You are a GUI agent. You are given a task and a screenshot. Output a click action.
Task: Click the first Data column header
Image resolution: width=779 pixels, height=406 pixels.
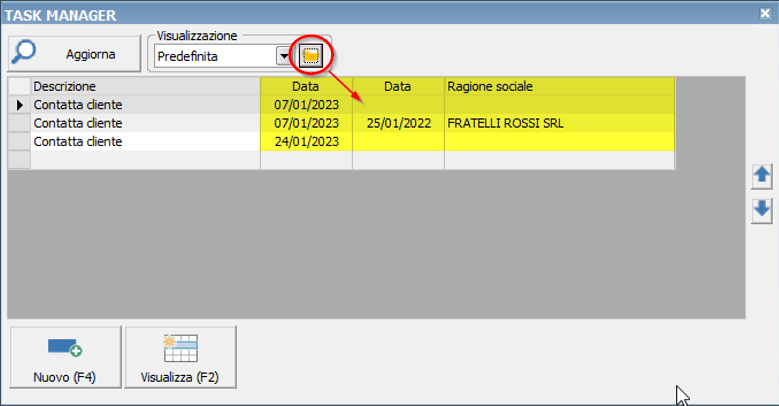pos(306,87)
